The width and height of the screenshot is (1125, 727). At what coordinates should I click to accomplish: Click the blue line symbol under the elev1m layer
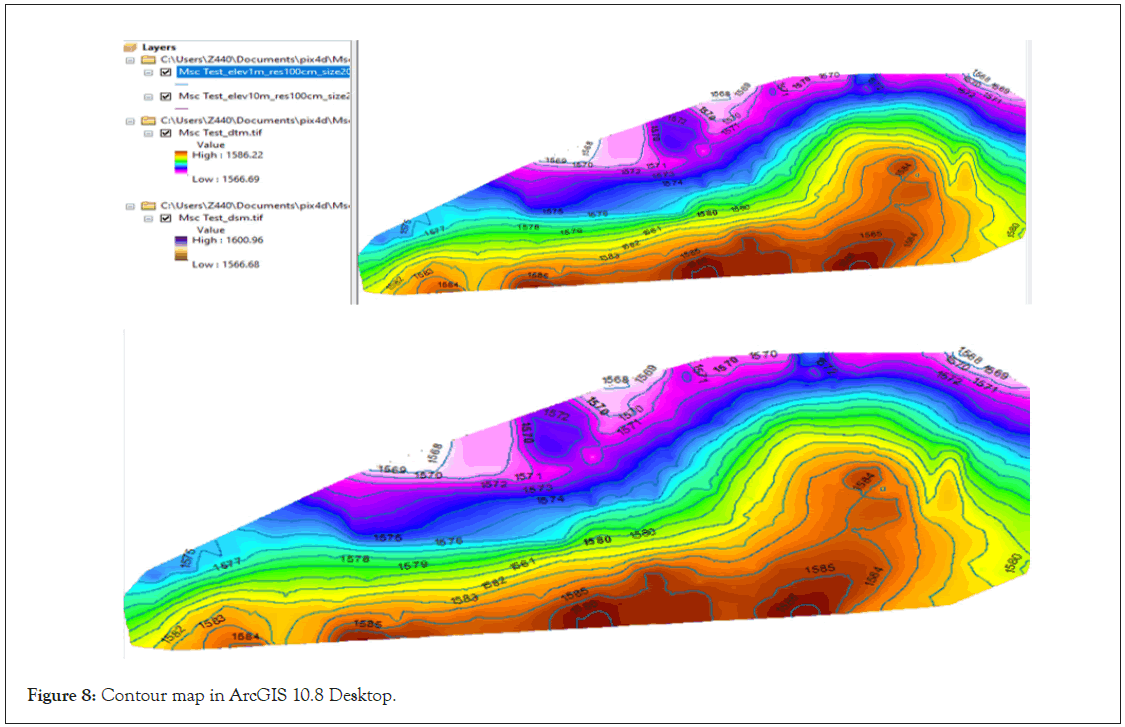click(x=182, y=84)
